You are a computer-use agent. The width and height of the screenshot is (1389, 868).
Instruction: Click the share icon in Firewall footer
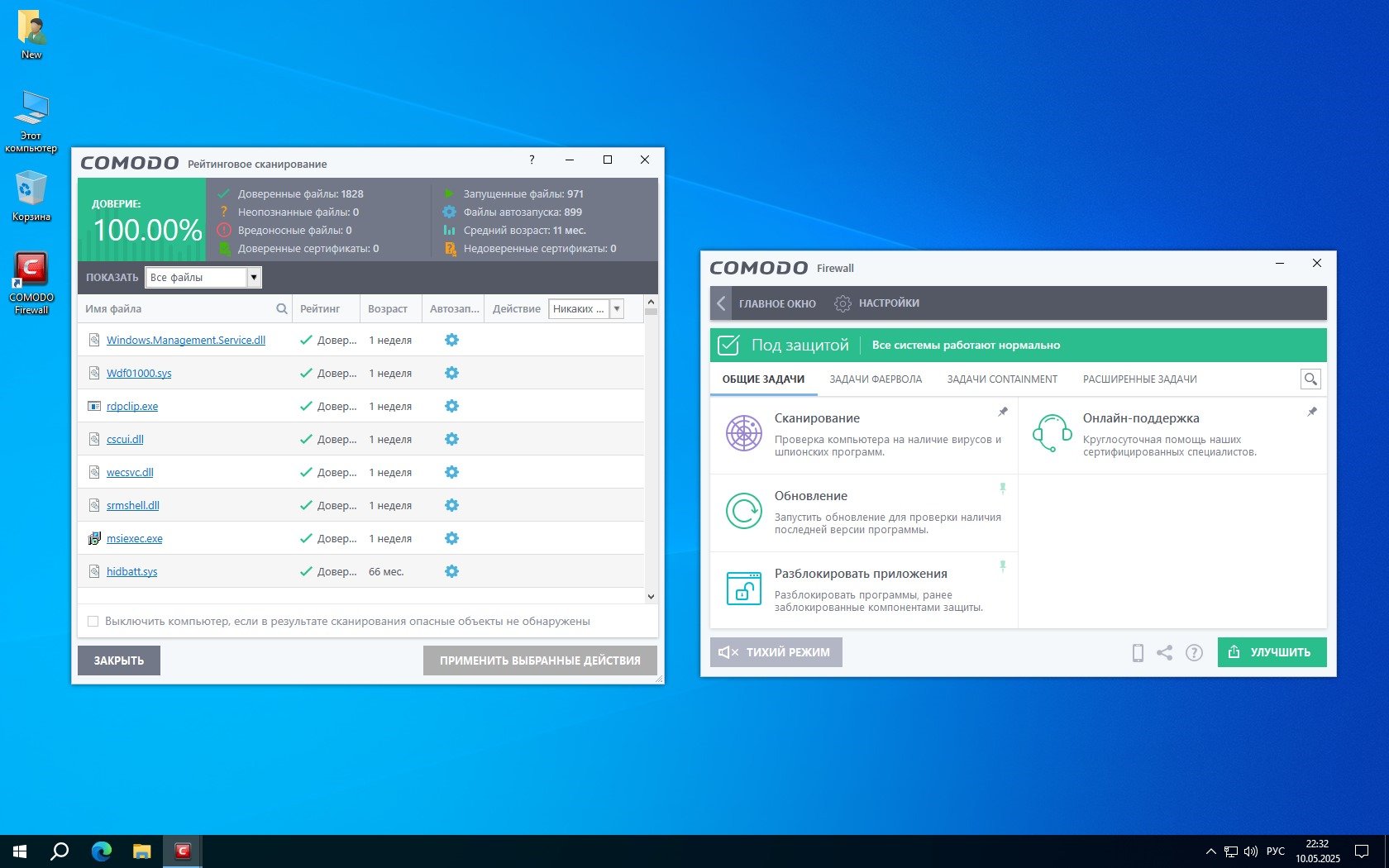click(1164, 652)
